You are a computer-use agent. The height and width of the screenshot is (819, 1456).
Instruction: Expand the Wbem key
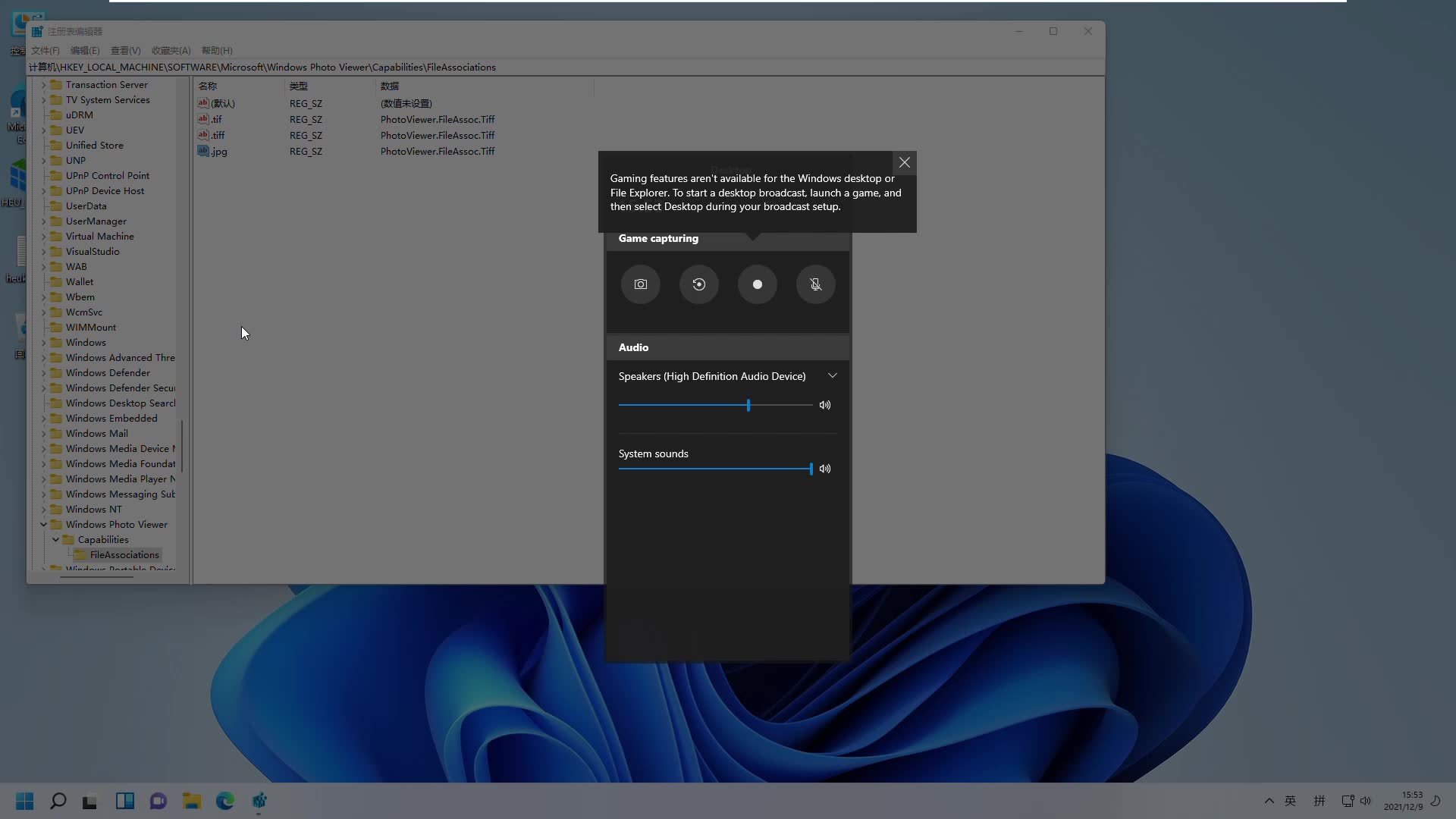pos(44,297)
